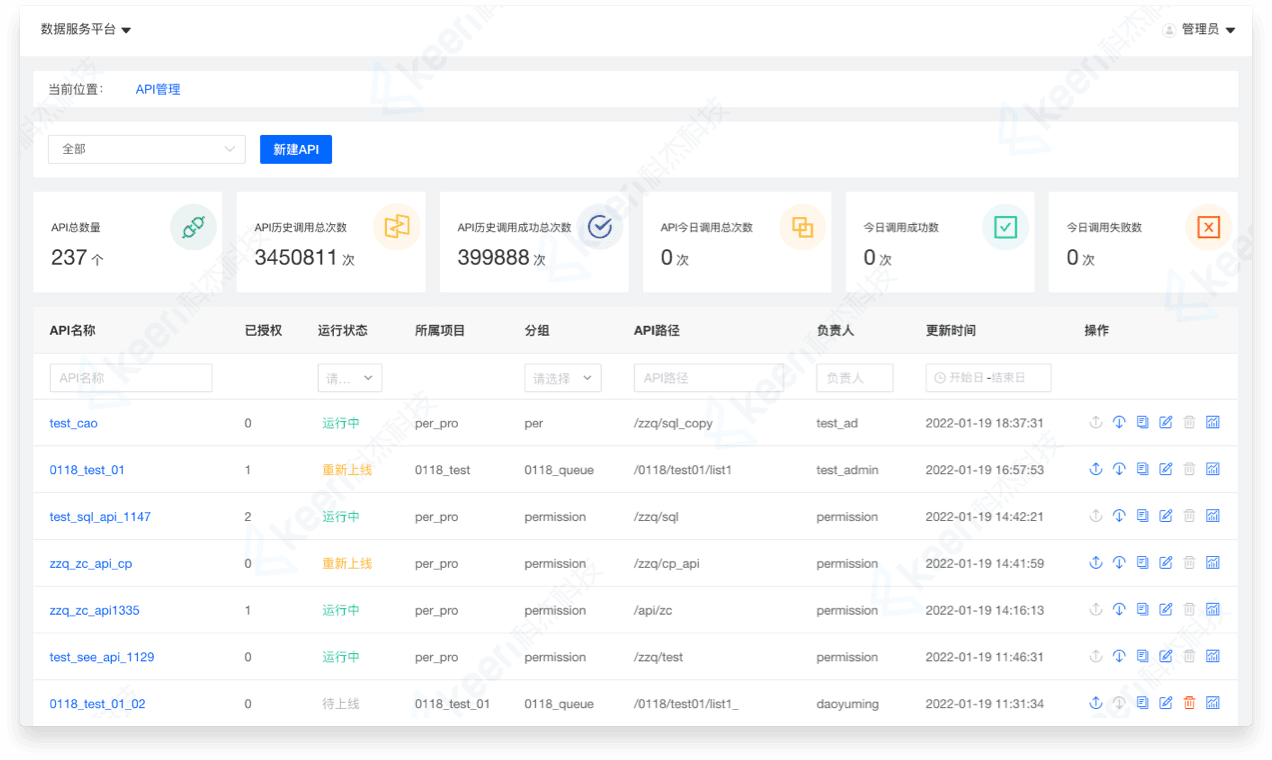This screenshot has width=1272, height=760.
Task: Delete 0118_test_01_02 using orange trash icon
Action: tap(1189, 703)
